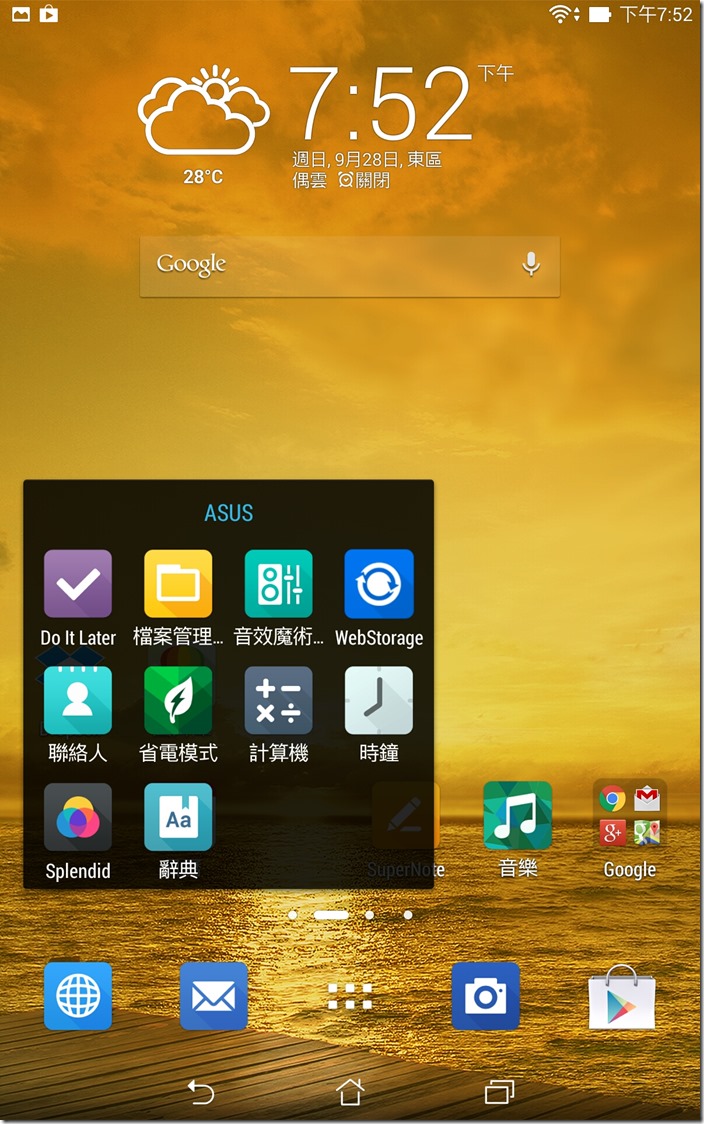
Task: Launch the browser globe icon in dock
Action: (77, 996)
